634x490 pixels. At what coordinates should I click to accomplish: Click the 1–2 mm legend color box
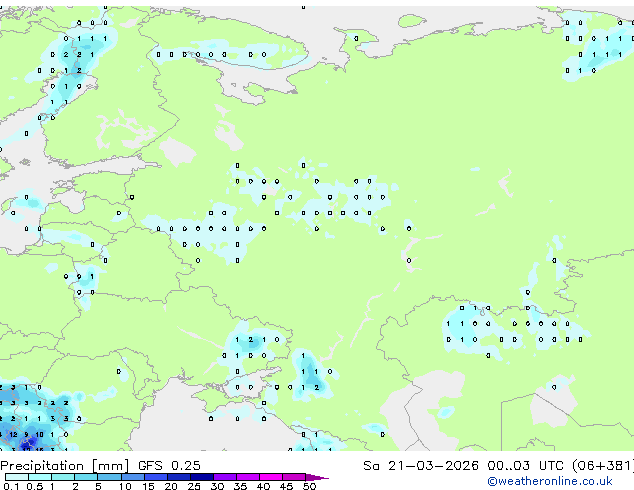click(63, 477)
